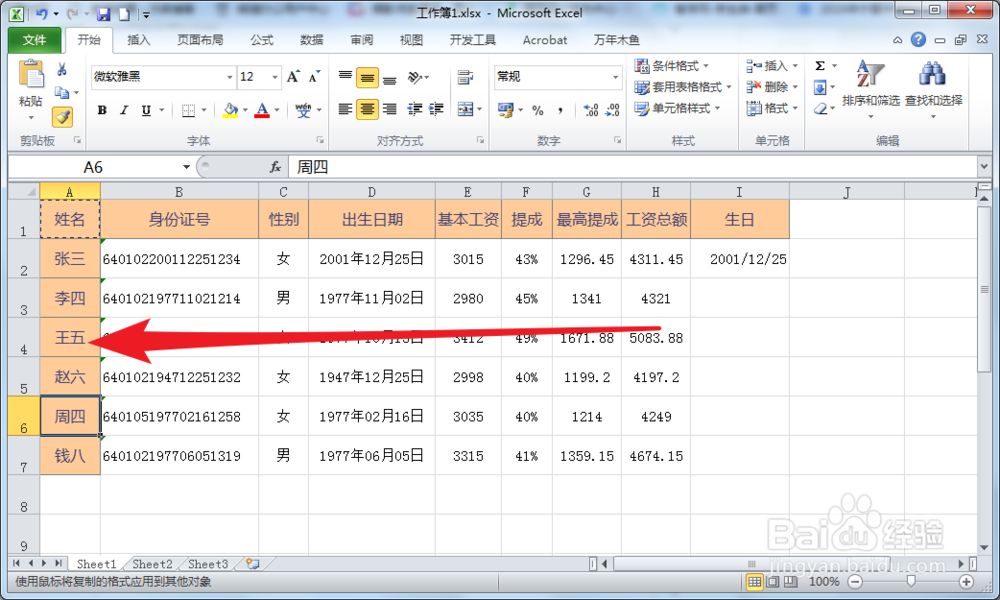The width and height of the screenshot is (1000, 600).
Task: Toggle Italic formatting
Action: (x=124, y=110)
